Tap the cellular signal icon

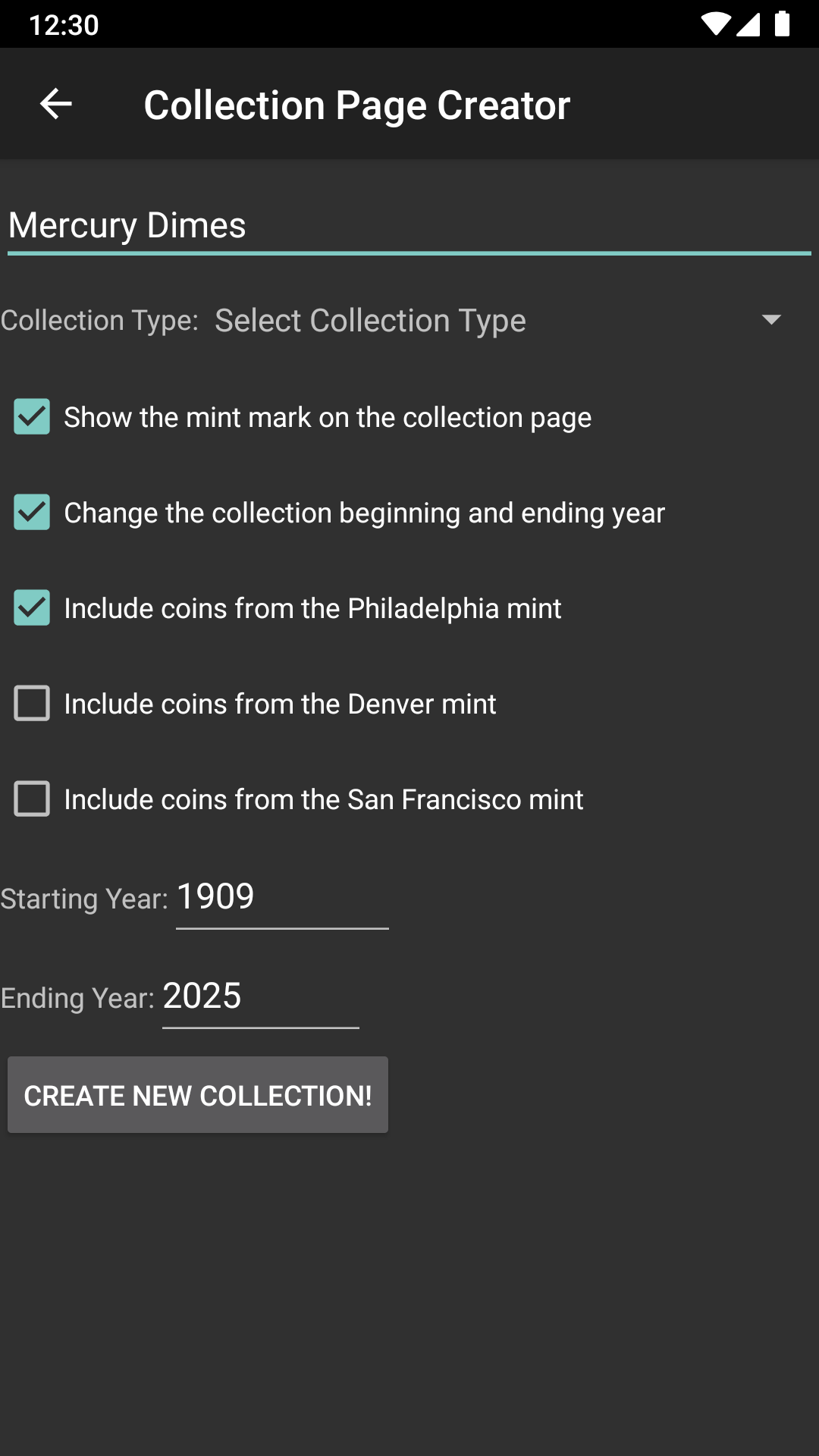pyautogui.click(x=748, y=24)
